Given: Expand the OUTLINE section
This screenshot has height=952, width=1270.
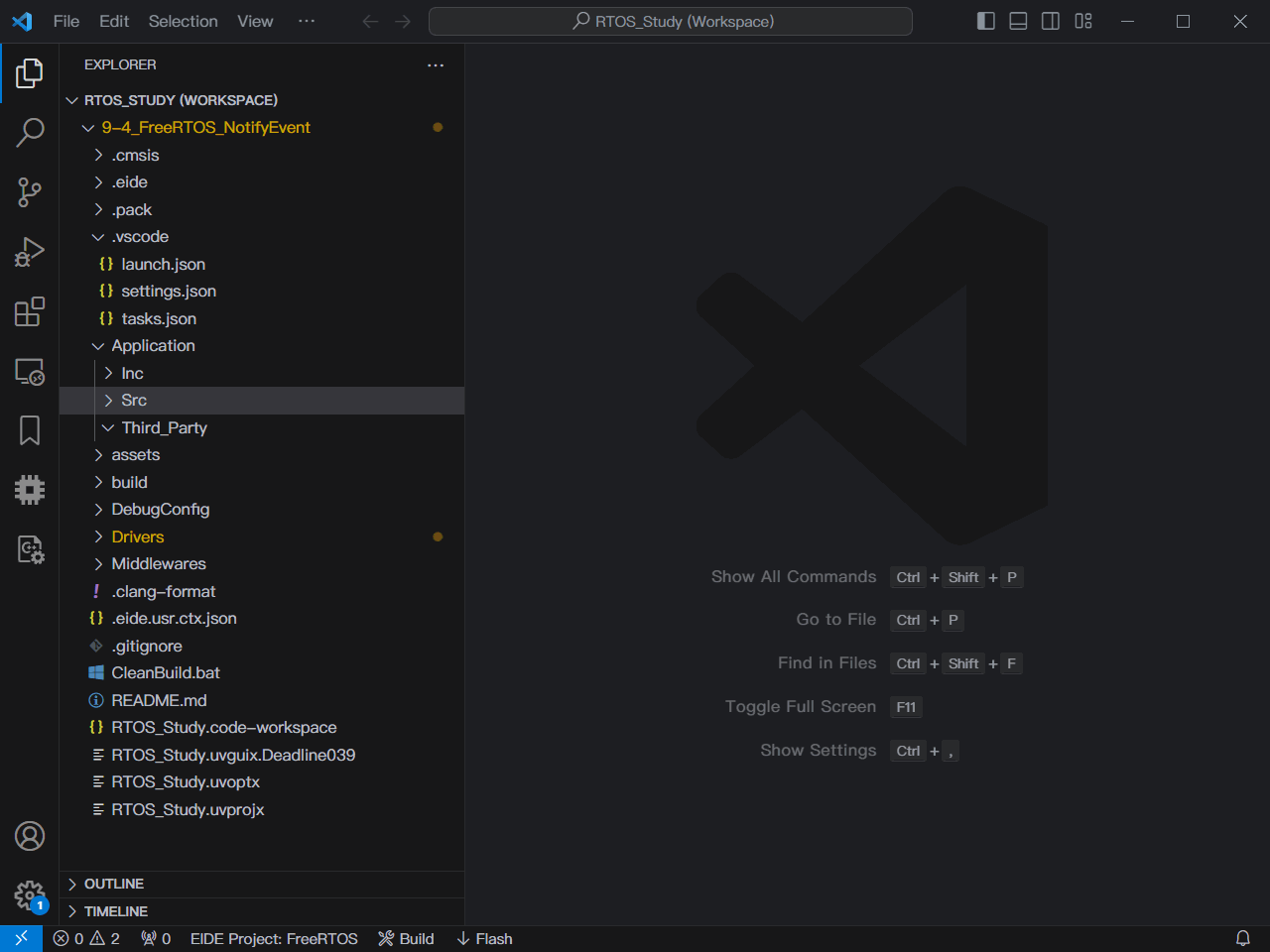Looking at the screenshot, I should tap(114, 884).
